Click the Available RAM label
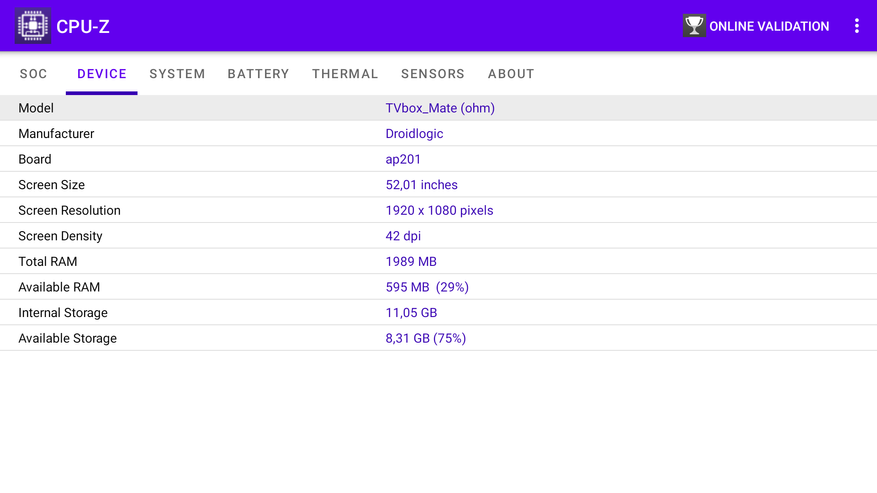Viewport: 877px width, 493px height. point(59,287)
